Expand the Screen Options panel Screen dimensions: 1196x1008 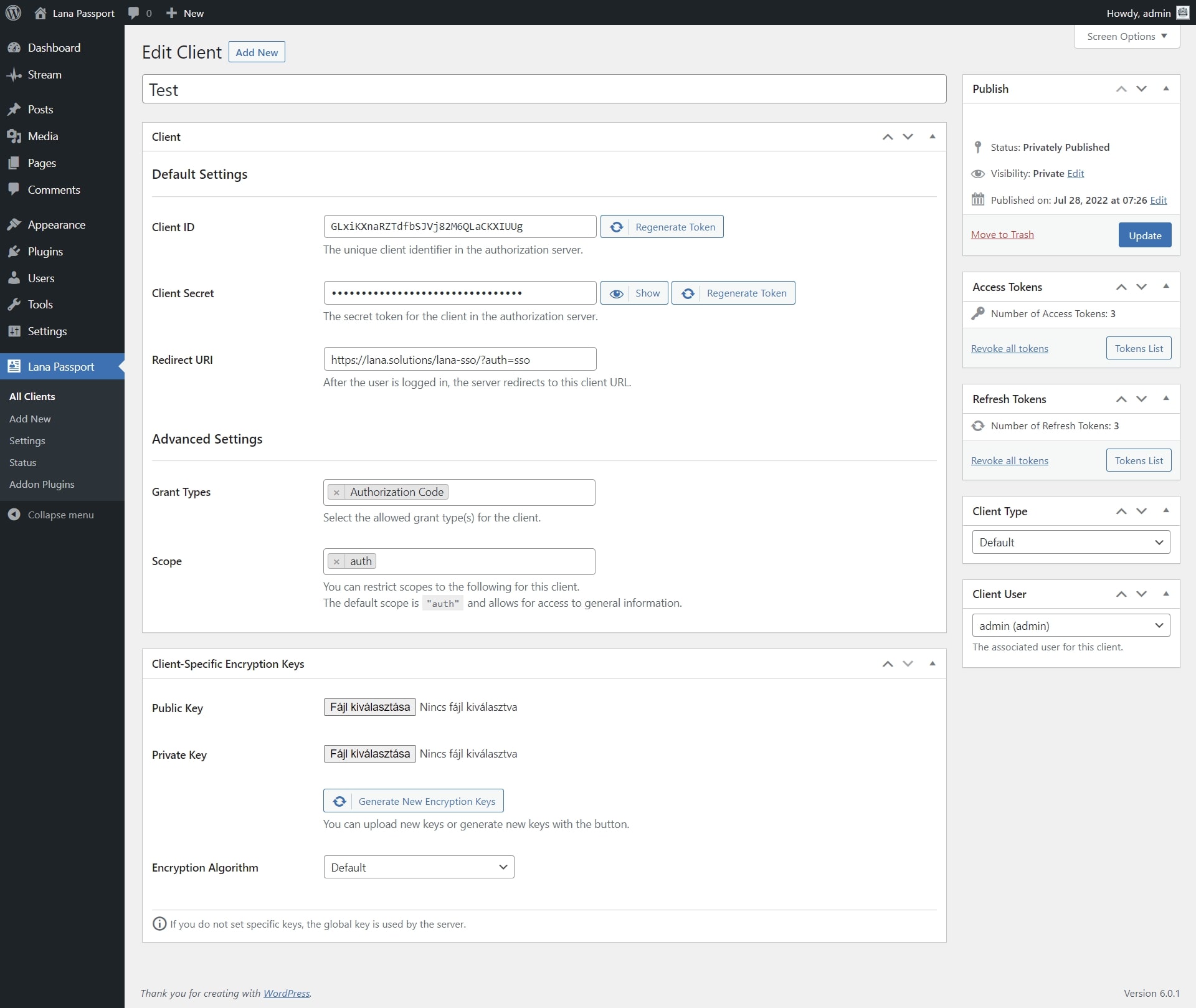click(x=1126, y=36)
